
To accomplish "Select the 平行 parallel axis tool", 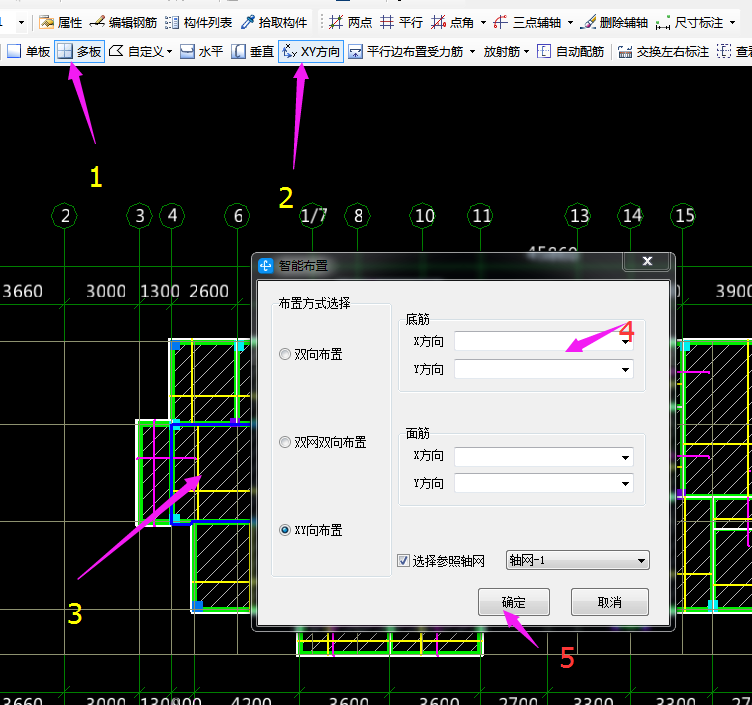I will point(401,23).
